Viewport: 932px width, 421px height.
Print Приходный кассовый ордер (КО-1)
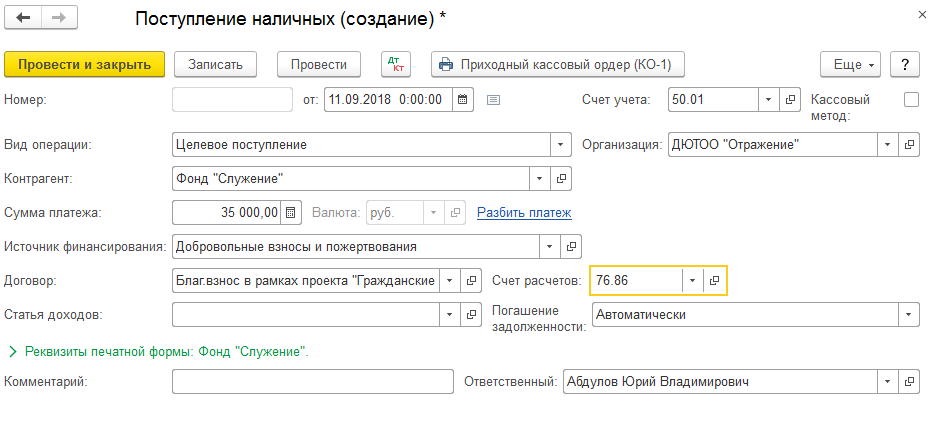558,64
